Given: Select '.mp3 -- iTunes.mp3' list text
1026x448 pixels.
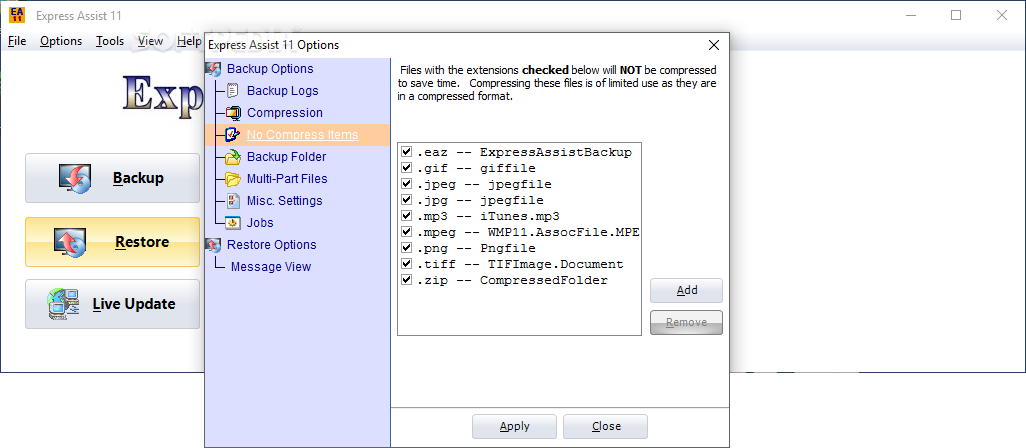Looking at the screenshot, I should click(487, 216).
